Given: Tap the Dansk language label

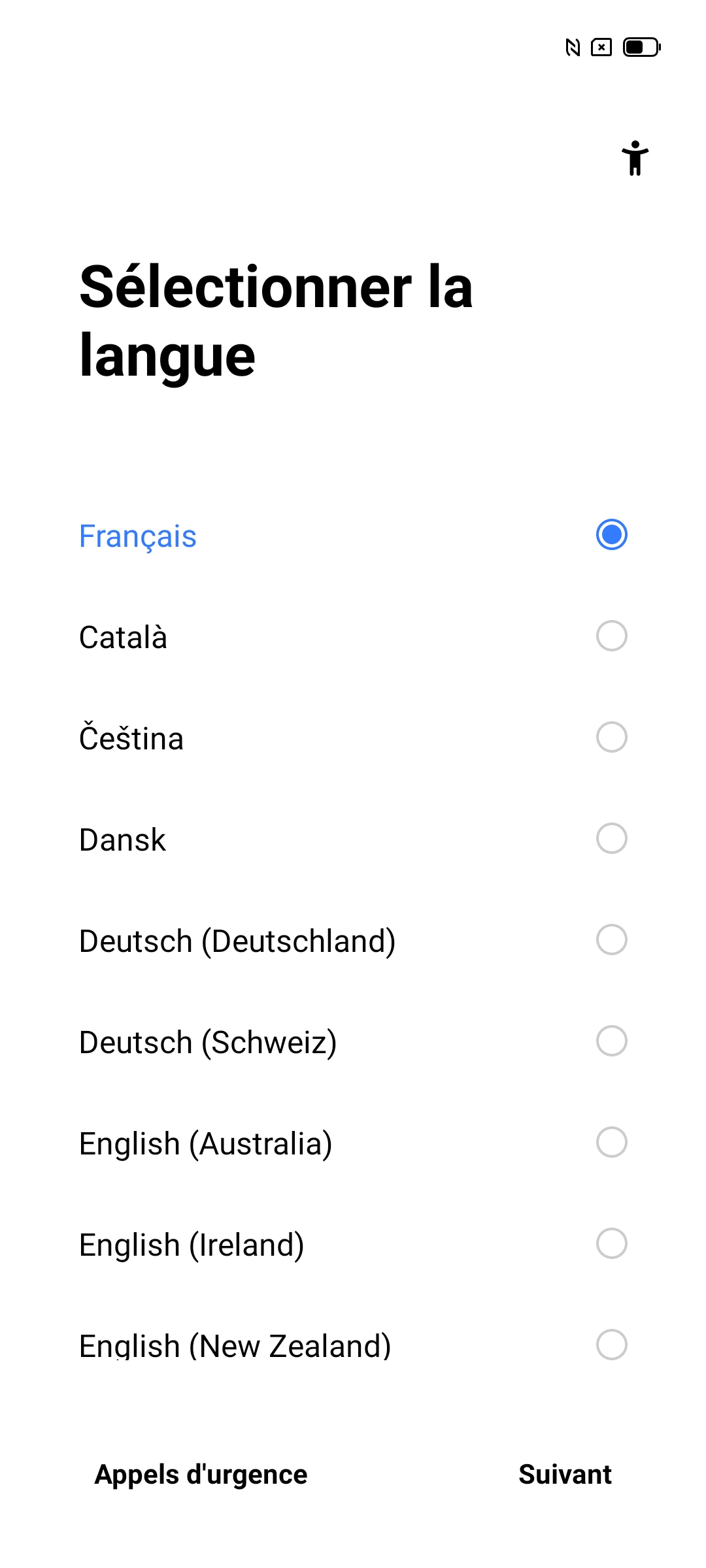Looking at the screenshot, I should [x=122, y=840].
